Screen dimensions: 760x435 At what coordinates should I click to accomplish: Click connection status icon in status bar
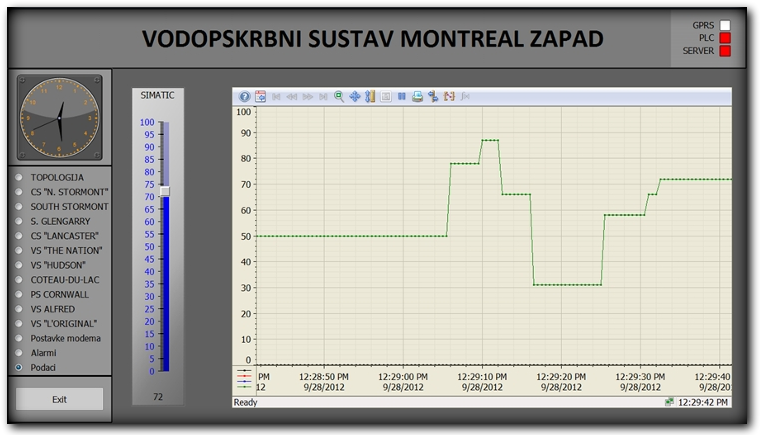coord(669,402)
